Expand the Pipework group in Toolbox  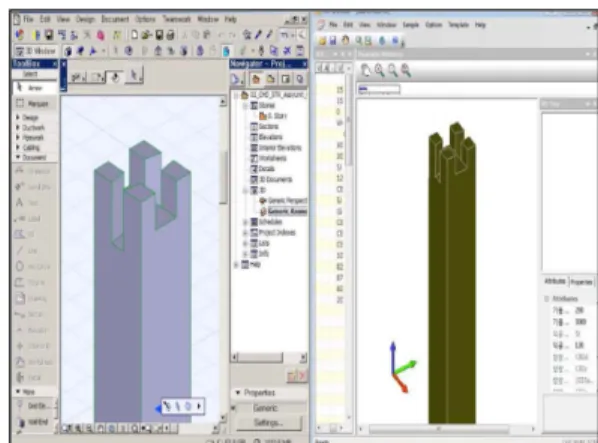18,137
